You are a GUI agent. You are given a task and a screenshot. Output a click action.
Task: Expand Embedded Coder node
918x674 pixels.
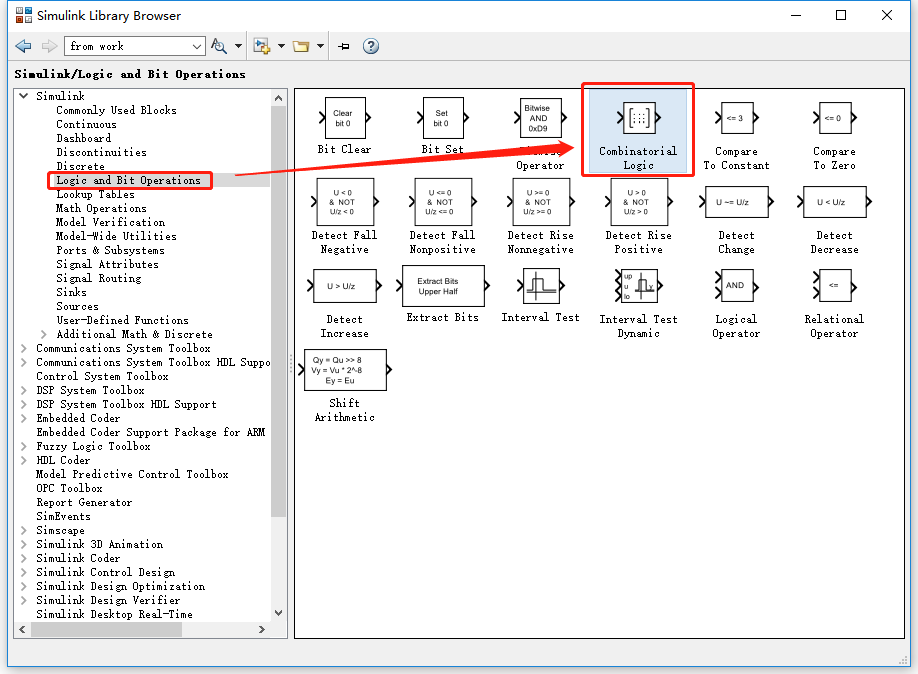[23, 418]
